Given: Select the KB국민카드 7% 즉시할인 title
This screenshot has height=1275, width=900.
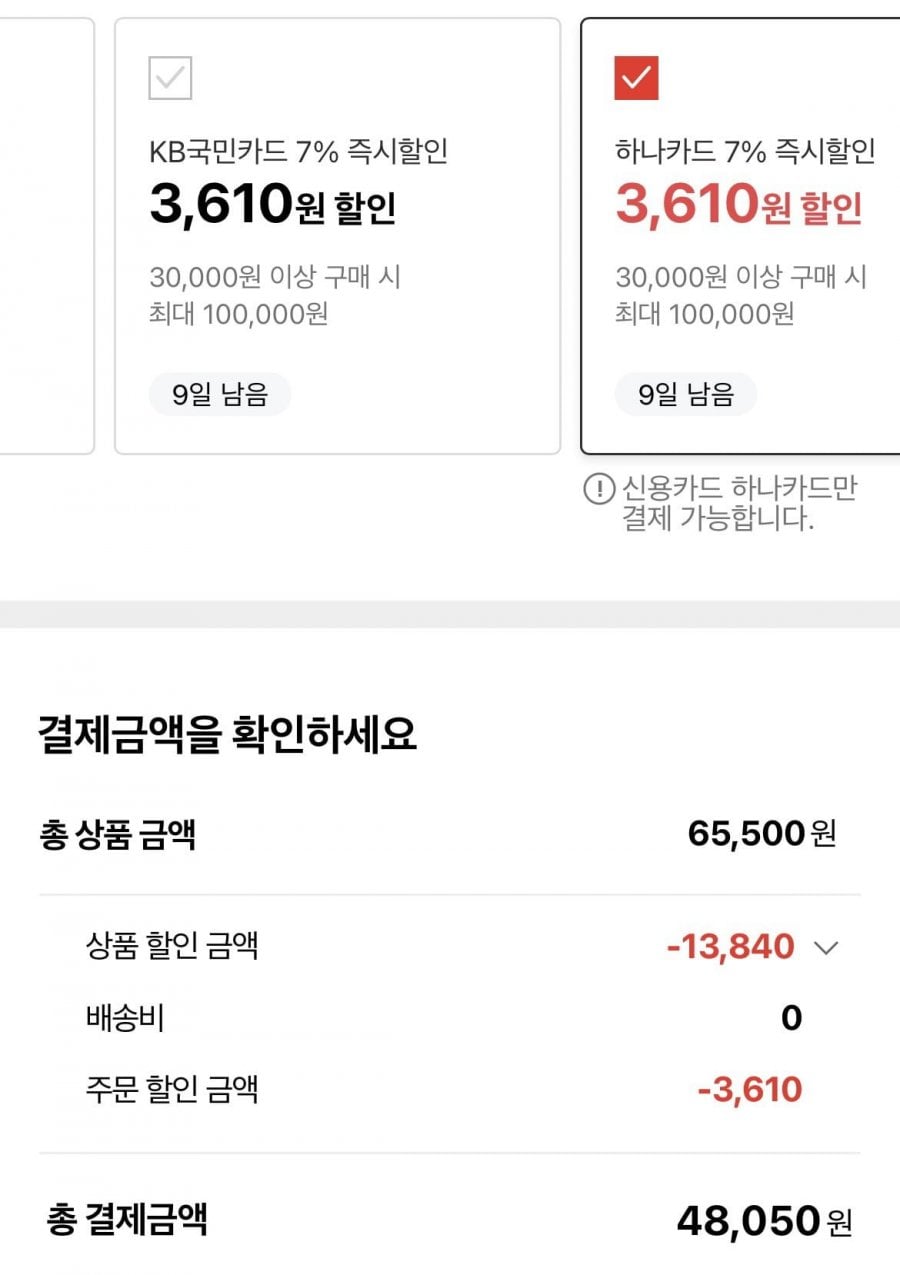Looking at the screenshot, I should point(298,152).
